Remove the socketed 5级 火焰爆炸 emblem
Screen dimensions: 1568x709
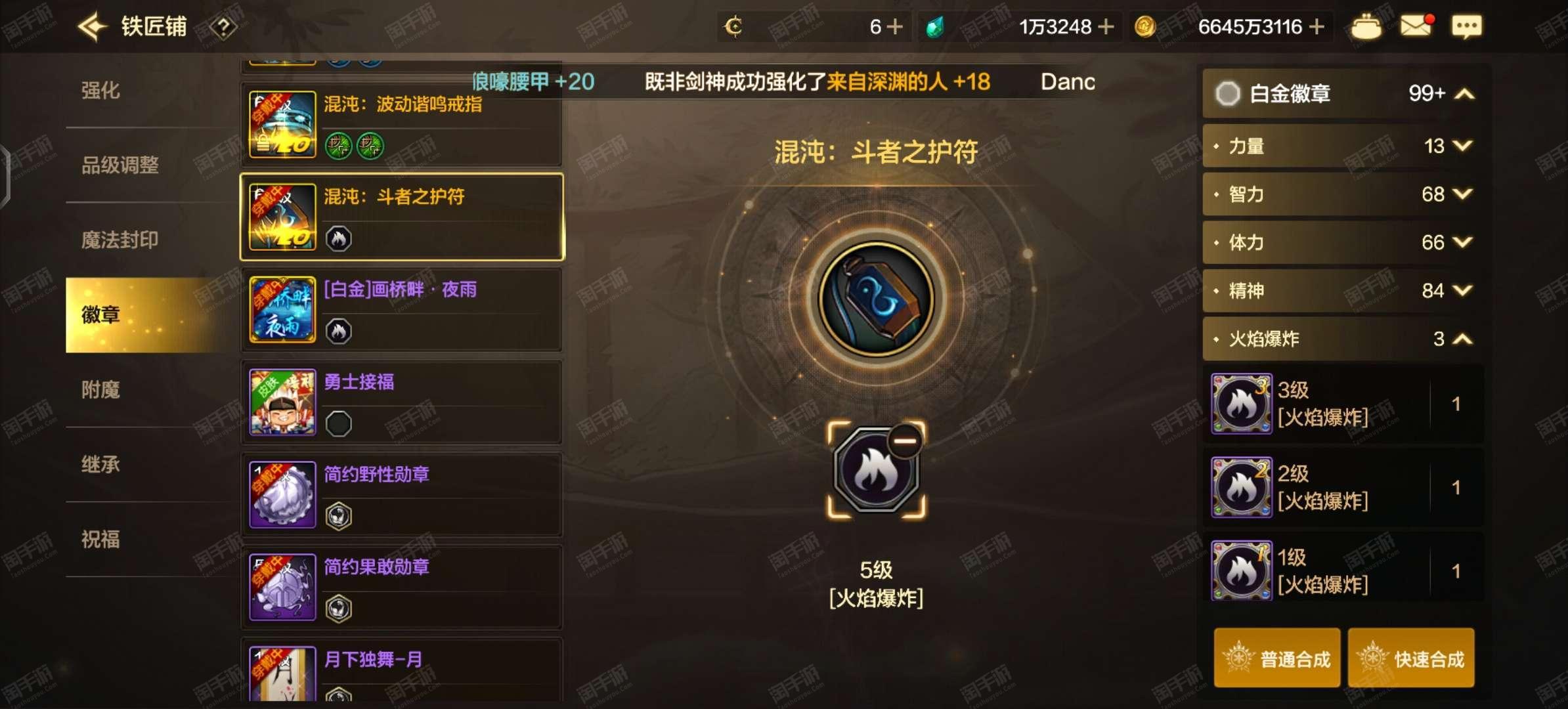[905, 440]
